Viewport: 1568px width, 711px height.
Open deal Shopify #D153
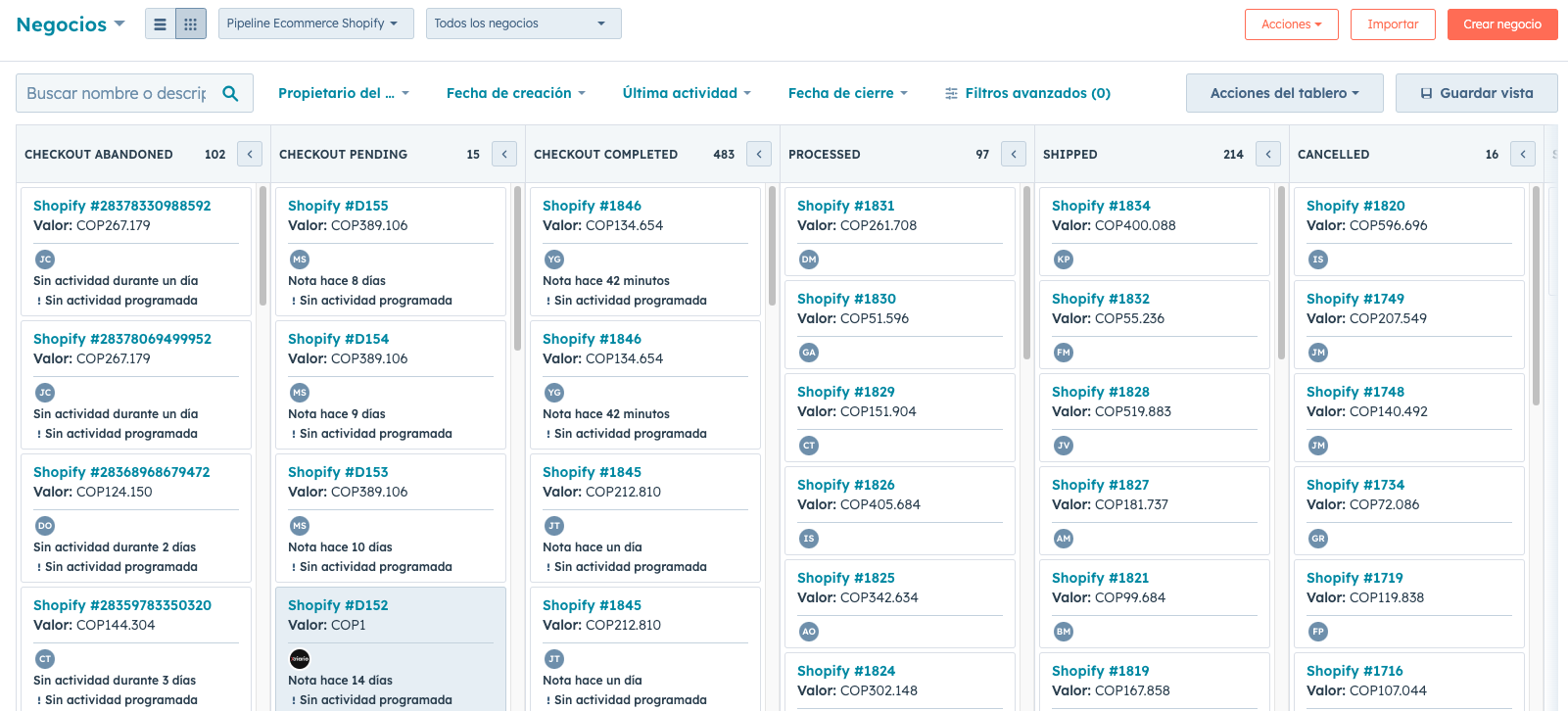(x=338, y=472)
